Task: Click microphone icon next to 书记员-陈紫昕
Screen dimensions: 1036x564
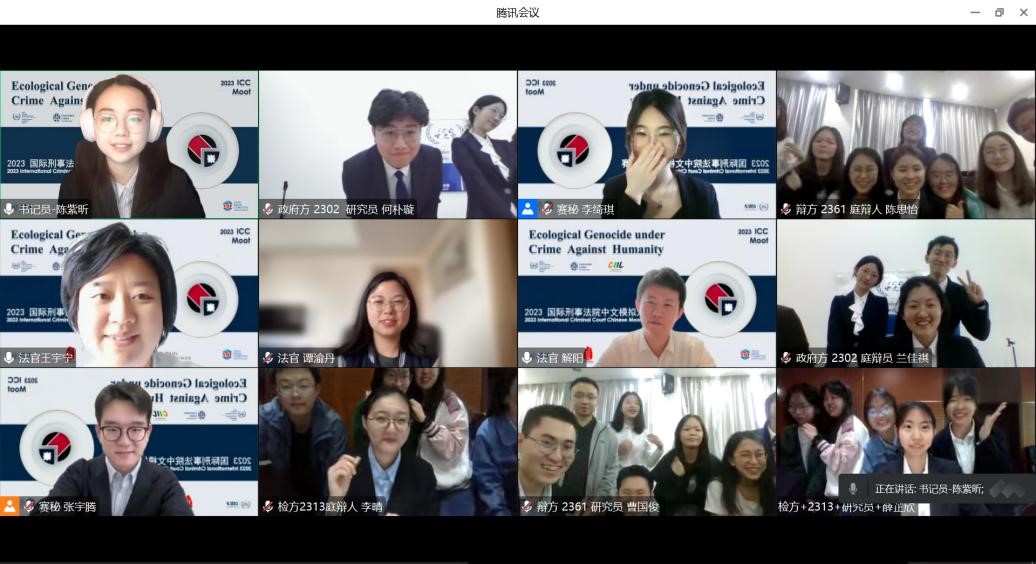Action: (9, 209)
